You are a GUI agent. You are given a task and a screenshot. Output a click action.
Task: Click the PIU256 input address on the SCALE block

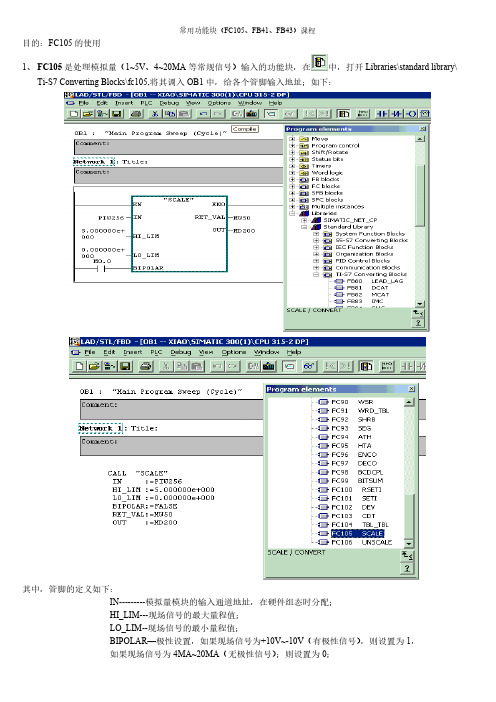pyautogui.click(x=111, y=218)
